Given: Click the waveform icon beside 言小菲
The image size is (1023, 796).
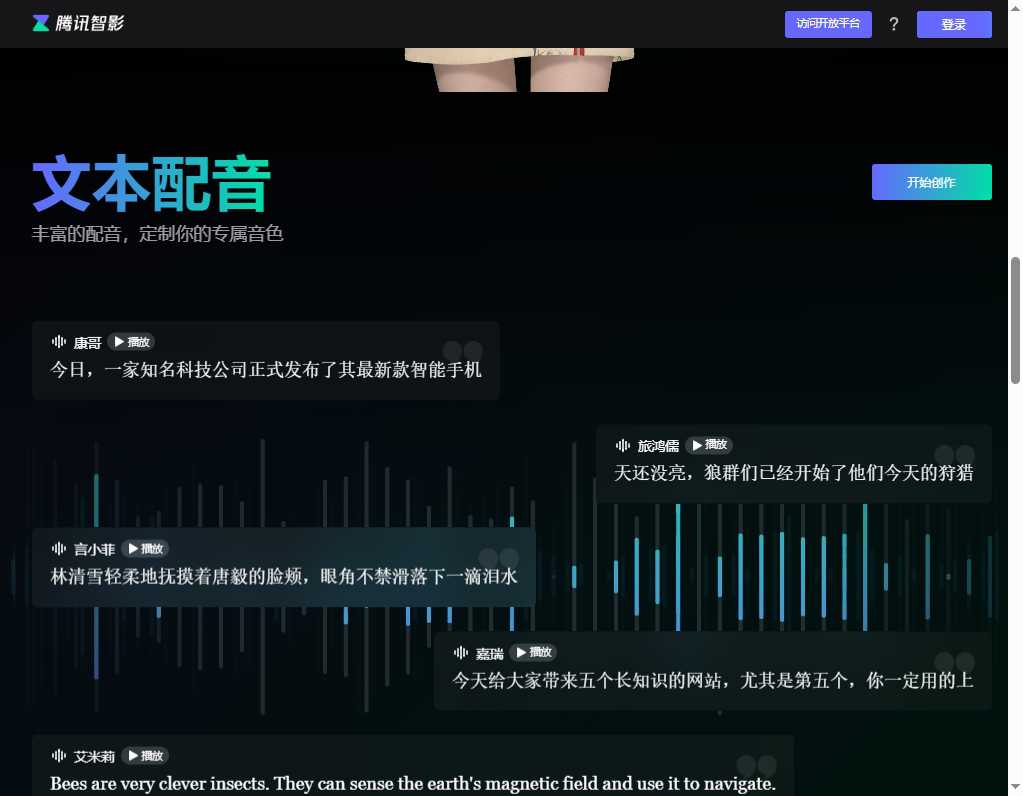Looking at the screenshot, I should pos(59,548).
